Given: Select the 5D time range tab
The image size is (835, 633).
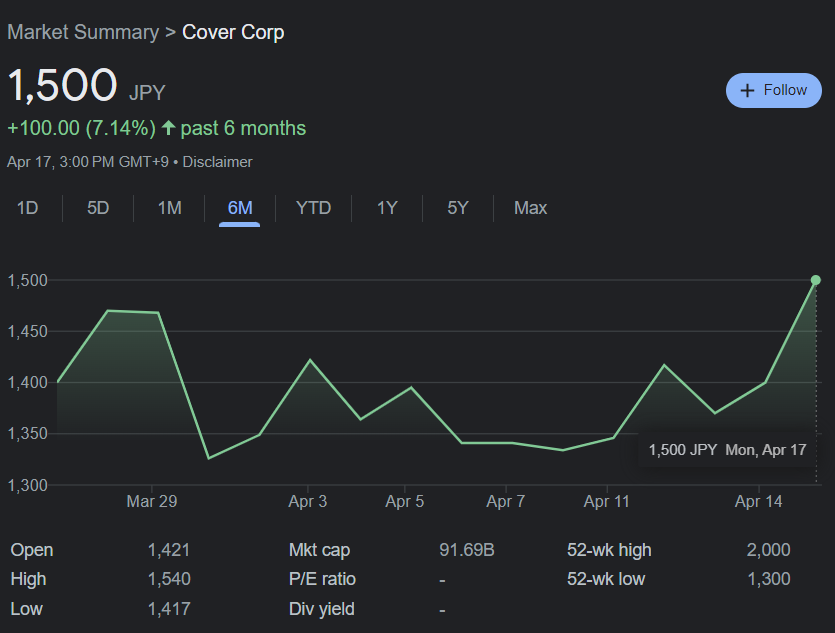Looking at the screenshot, I should point(98,208).
